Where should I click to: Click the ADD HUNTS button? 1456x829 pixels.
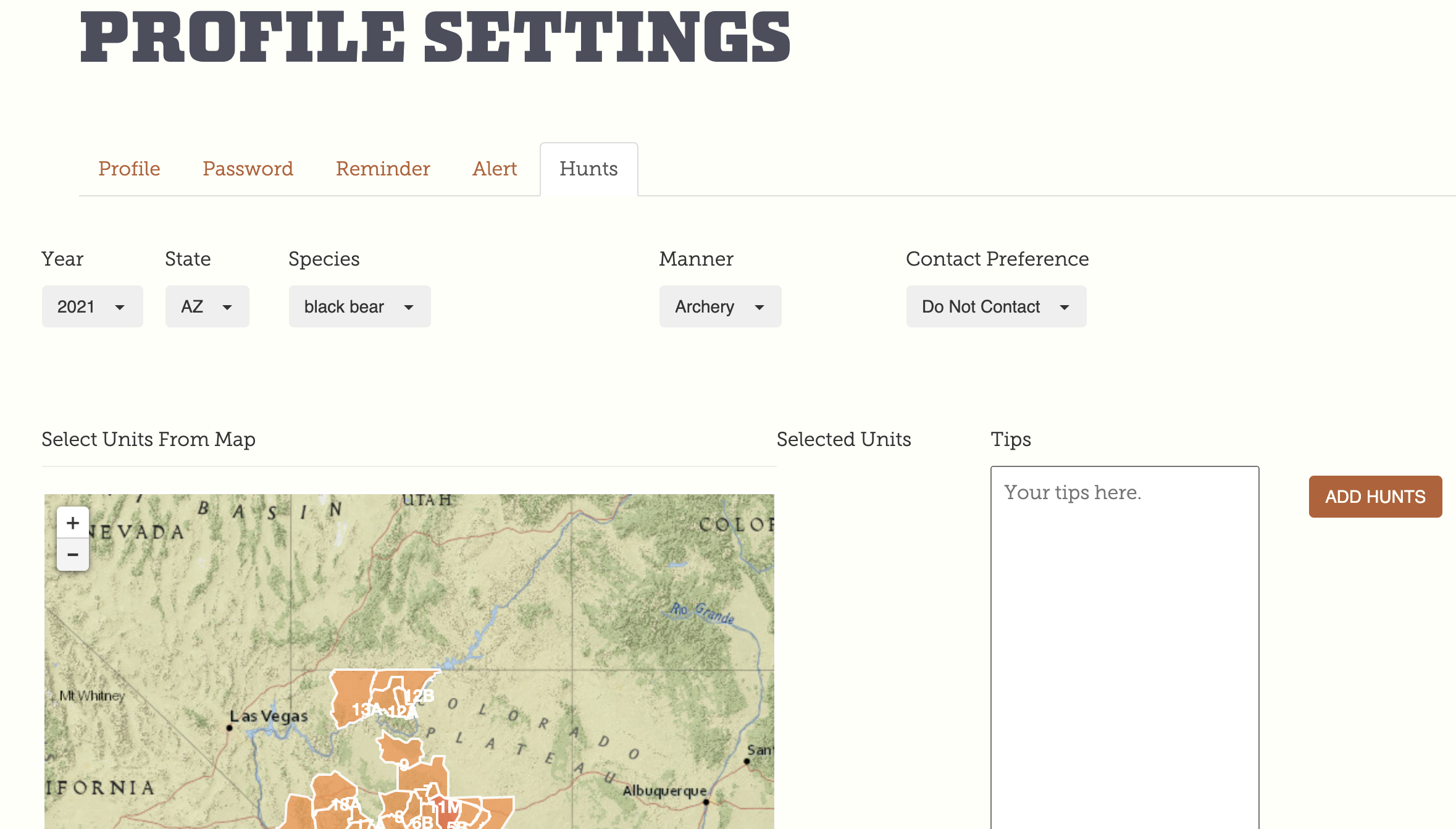(1375, 496)
